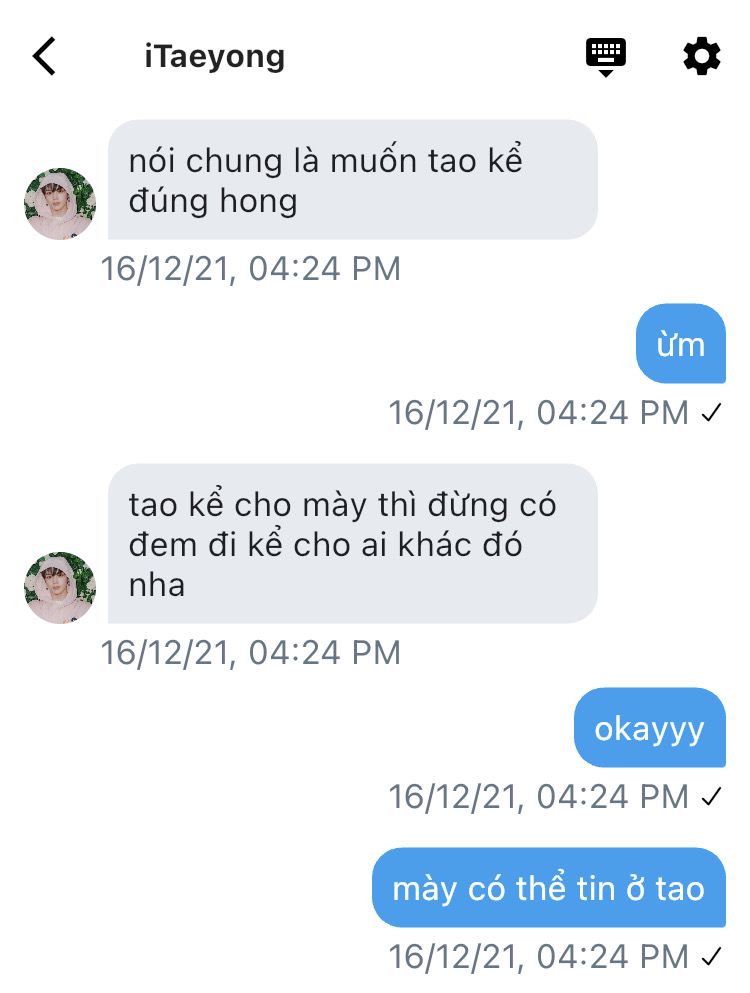Select the blue "okayyy" message bubble
Screen dimensions: 750x993
coord(650,728)
